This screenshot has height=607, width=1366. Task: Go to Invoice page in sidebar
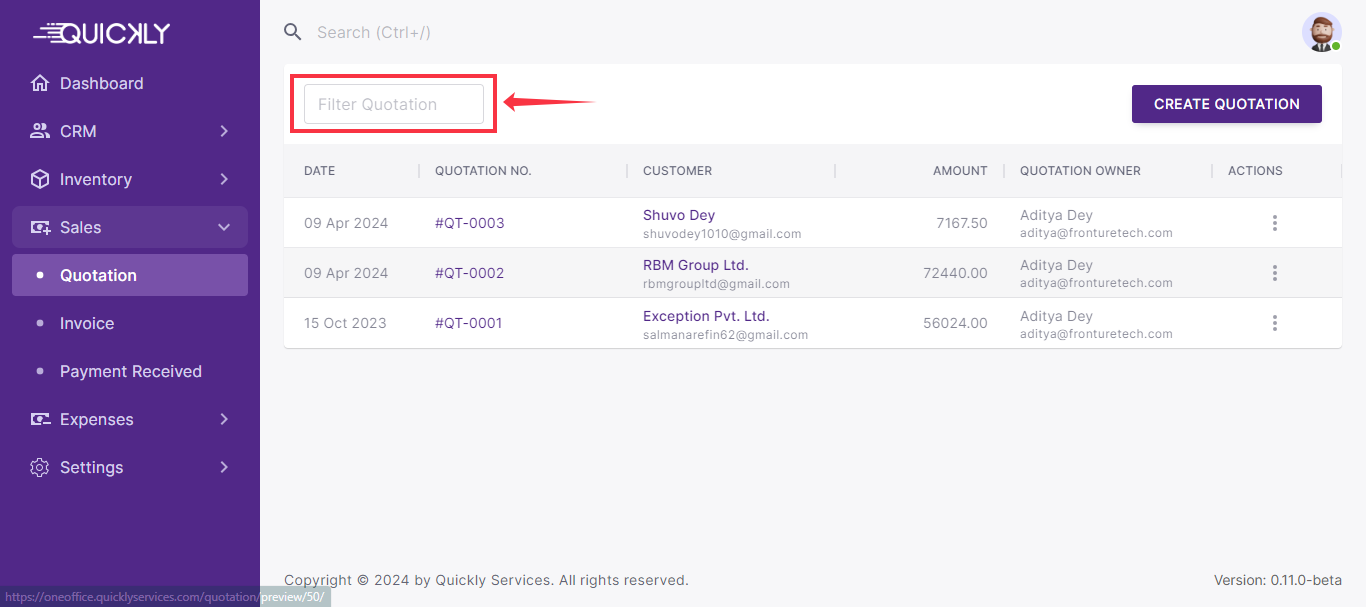pos(87,323)
